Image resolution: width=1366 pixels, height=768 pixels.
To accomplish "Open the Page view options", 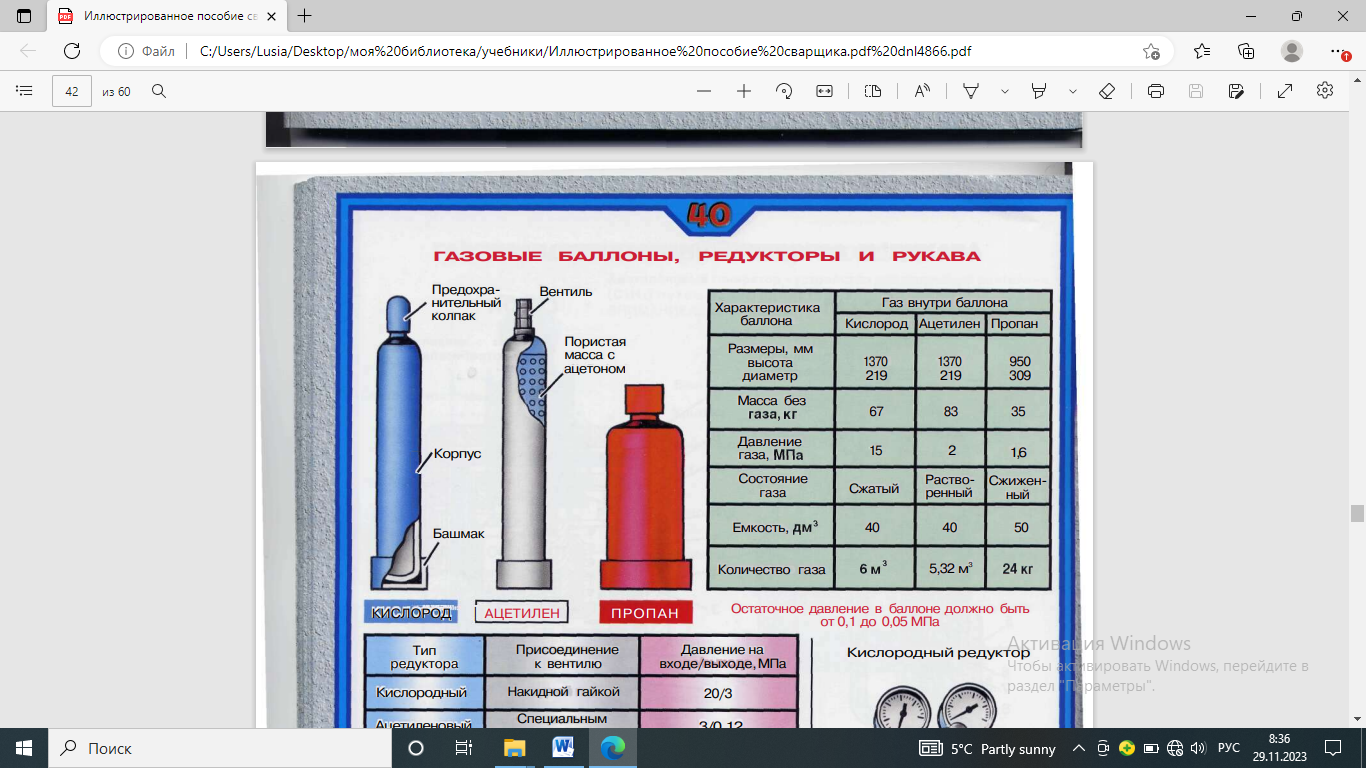I will pos(873,91).
